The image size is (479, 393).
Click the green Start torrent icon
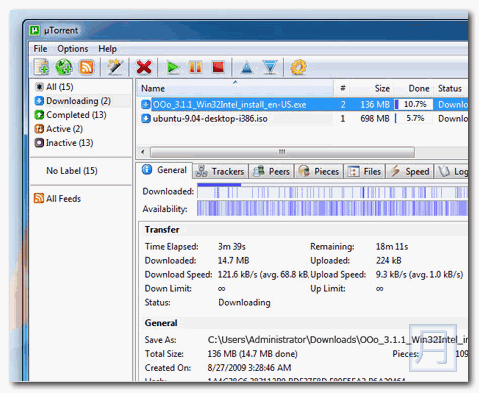click(173, 68)
